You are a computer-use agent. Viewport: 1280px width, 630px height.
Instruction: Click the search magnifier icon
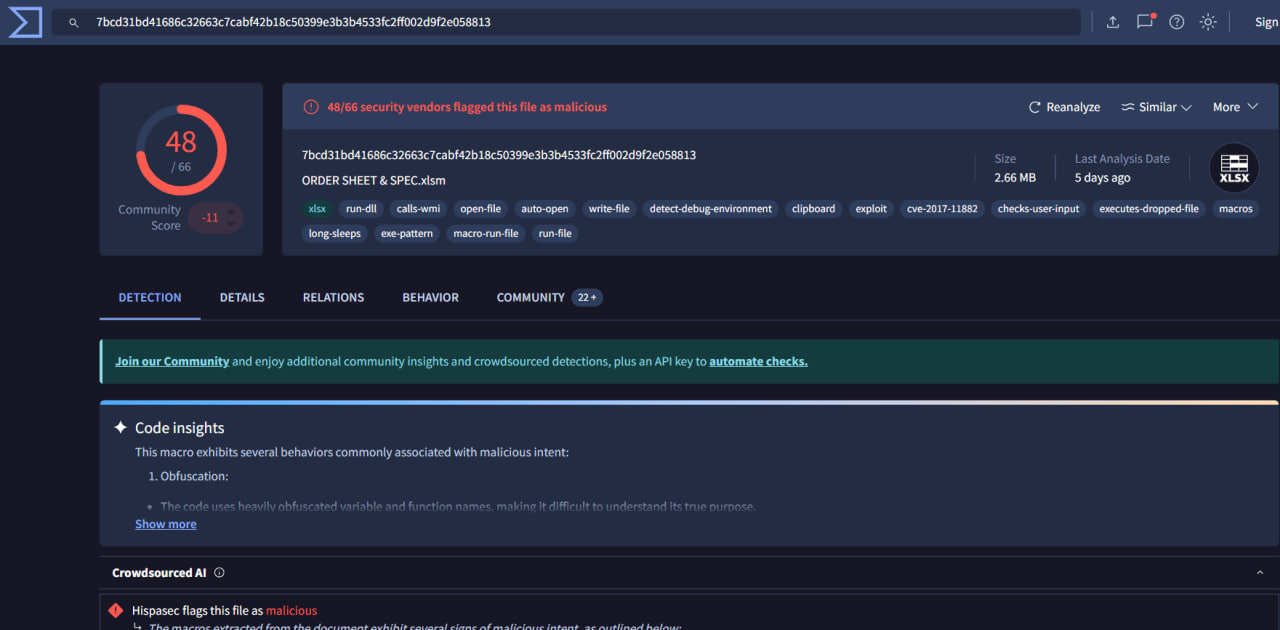click(x=73, y=21)
